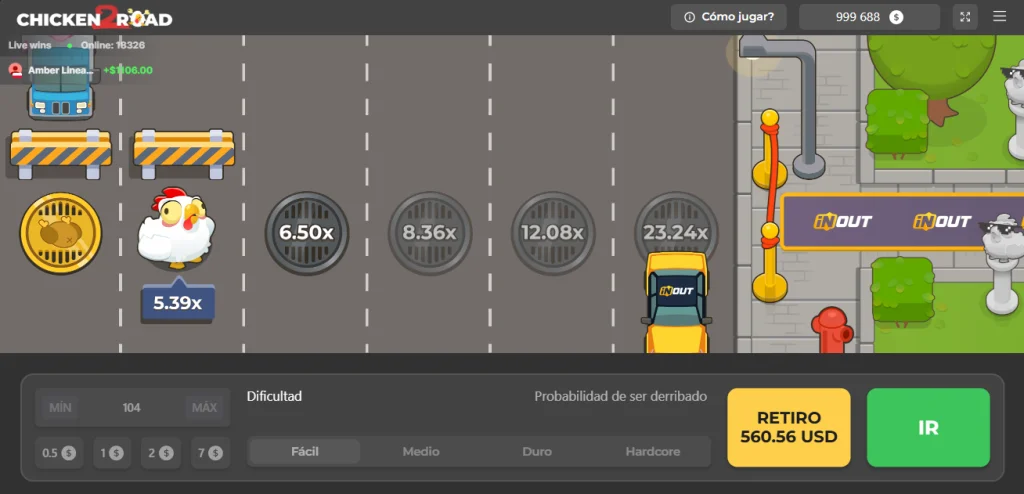1024x494 pixels.
Task: Select Fácil difficulty
Action: pyautogui.click(x=305, y=452)
